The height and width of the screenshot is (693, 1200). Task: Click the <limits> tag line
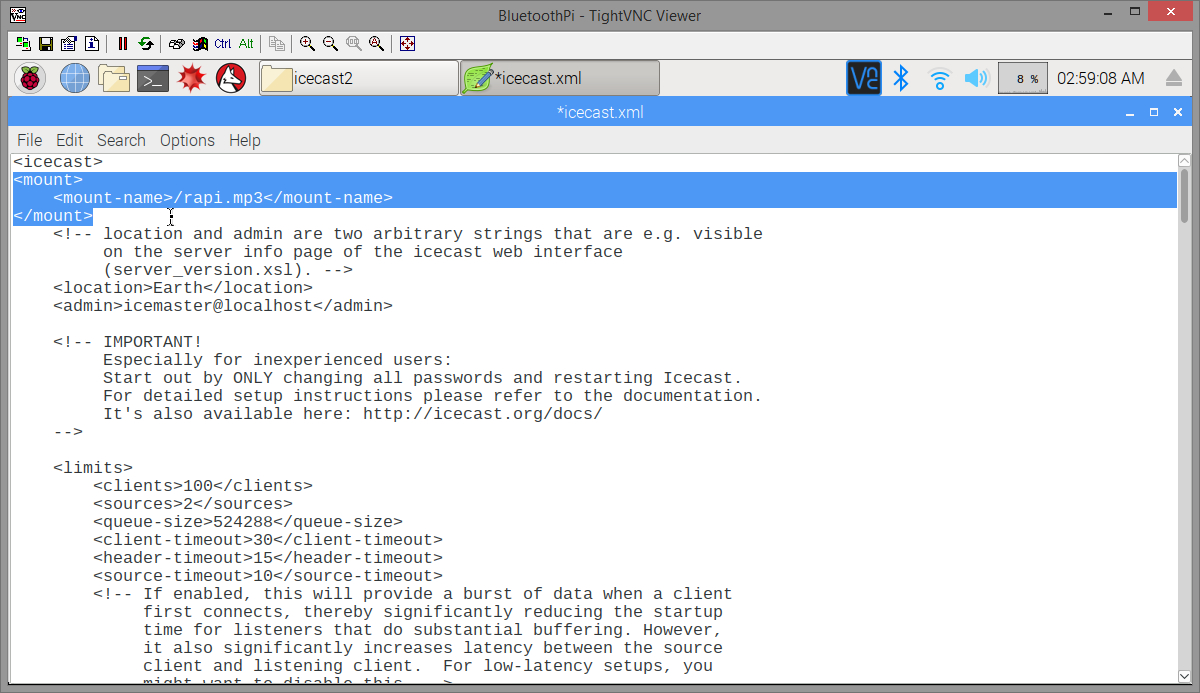[93, 468]
